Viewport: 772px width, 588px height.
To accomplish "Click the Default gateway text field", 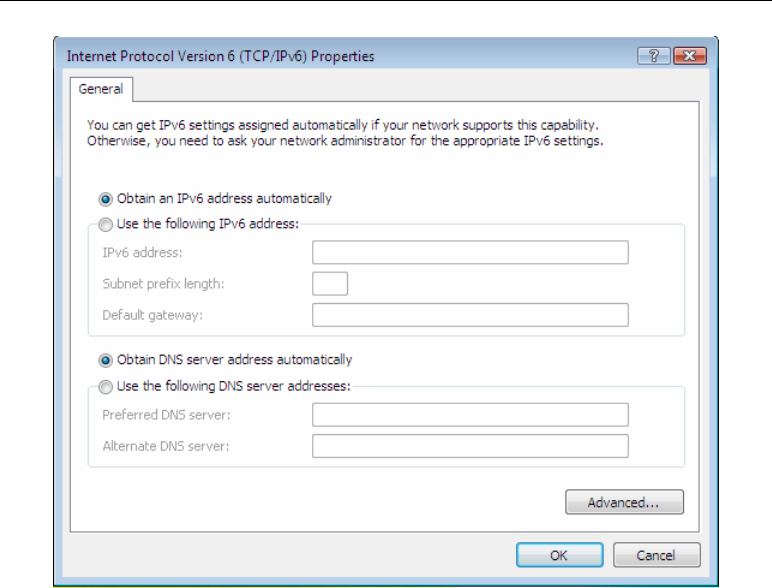I will 470,315.
